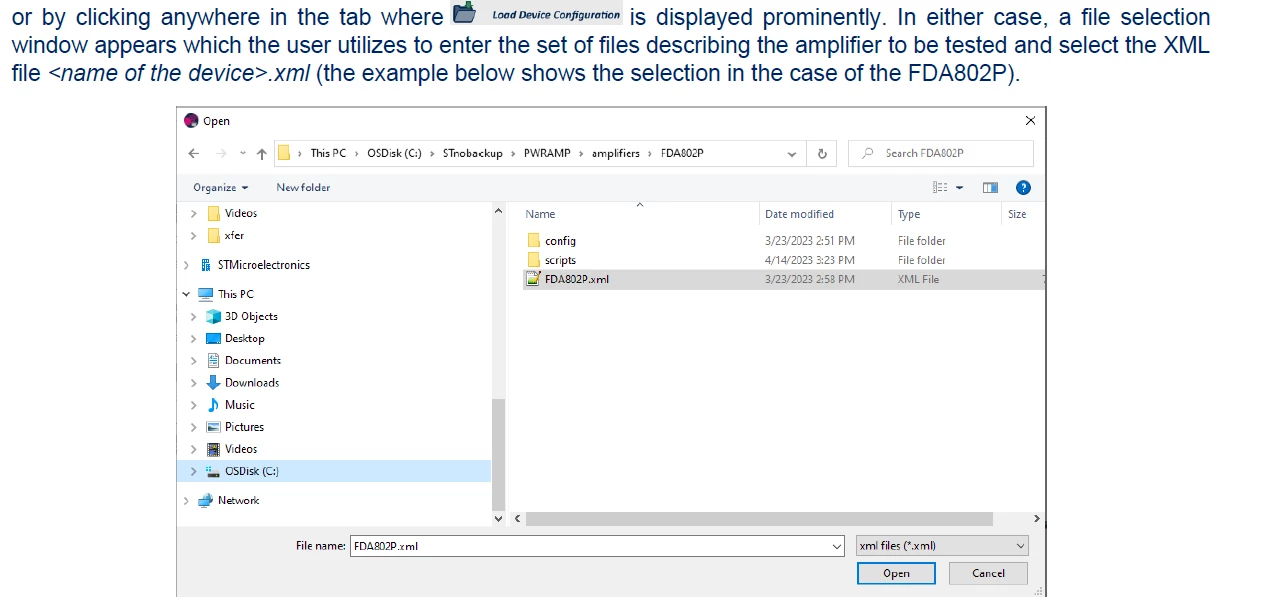Expand the STMicroelectronics node

tap(187, 265)
